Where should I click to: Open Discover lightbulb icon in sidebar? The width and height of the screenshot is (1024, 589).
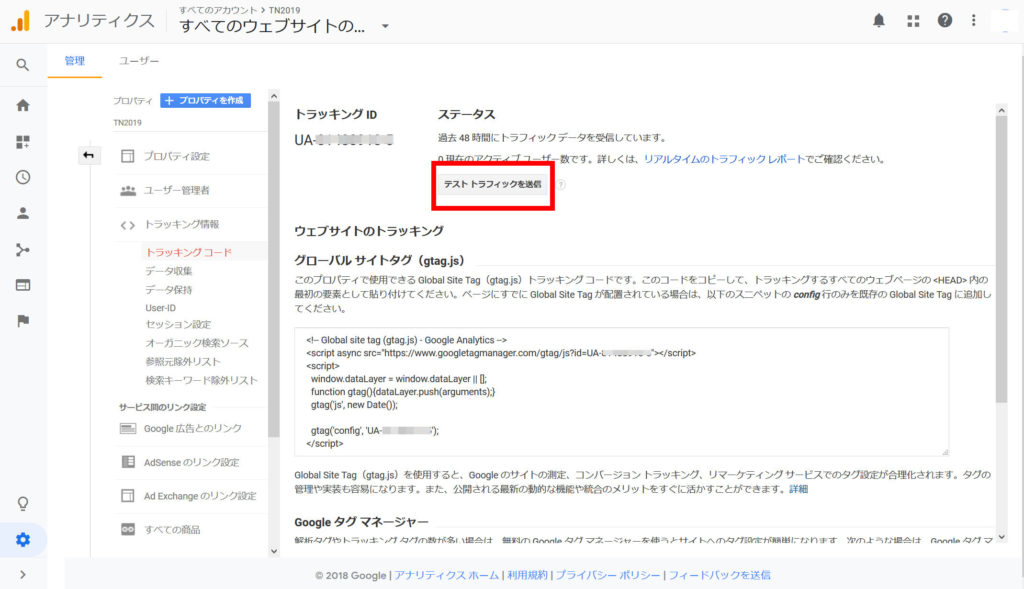pos(23,503)
